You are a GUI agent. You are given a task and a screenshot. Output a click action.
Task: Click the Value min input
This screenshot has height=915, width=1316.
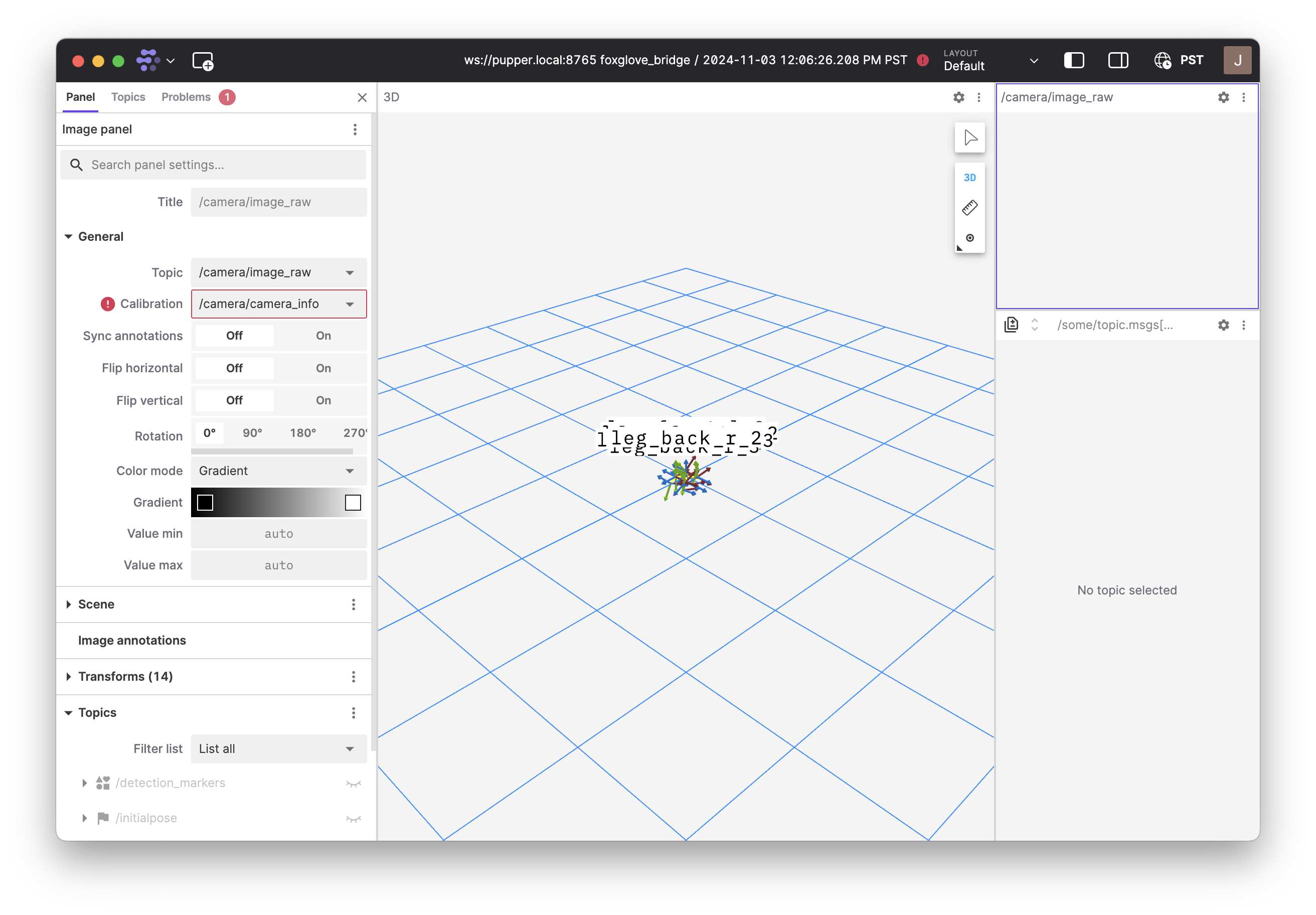(278, 534)
